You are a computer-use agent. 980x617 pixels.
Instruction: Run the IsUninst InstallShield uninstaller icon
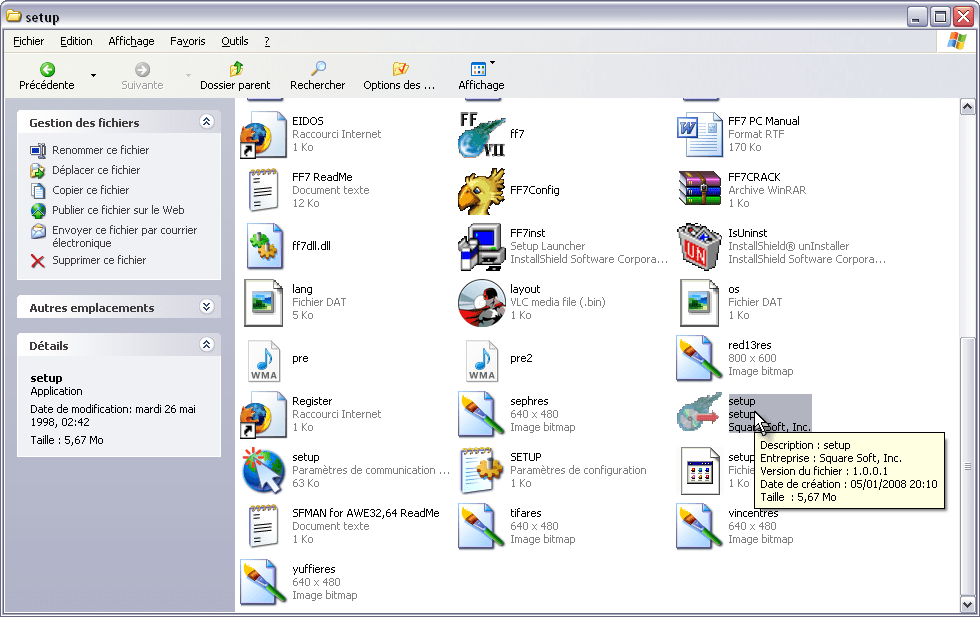point(698,246)
